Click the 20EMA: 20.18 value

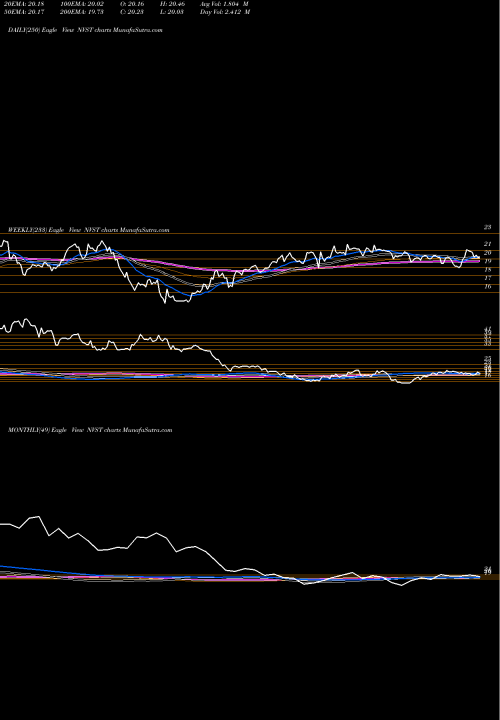pos(24,3)
